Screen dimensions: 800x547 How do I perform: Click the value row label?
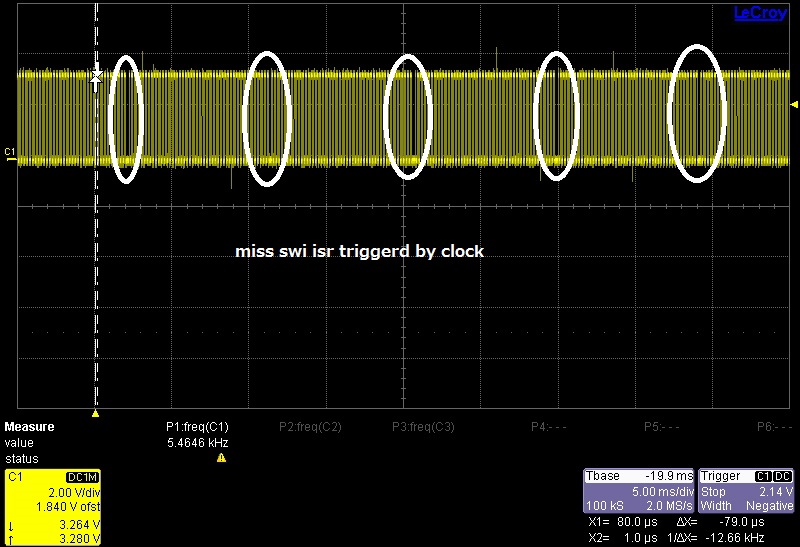coord(19,443)
